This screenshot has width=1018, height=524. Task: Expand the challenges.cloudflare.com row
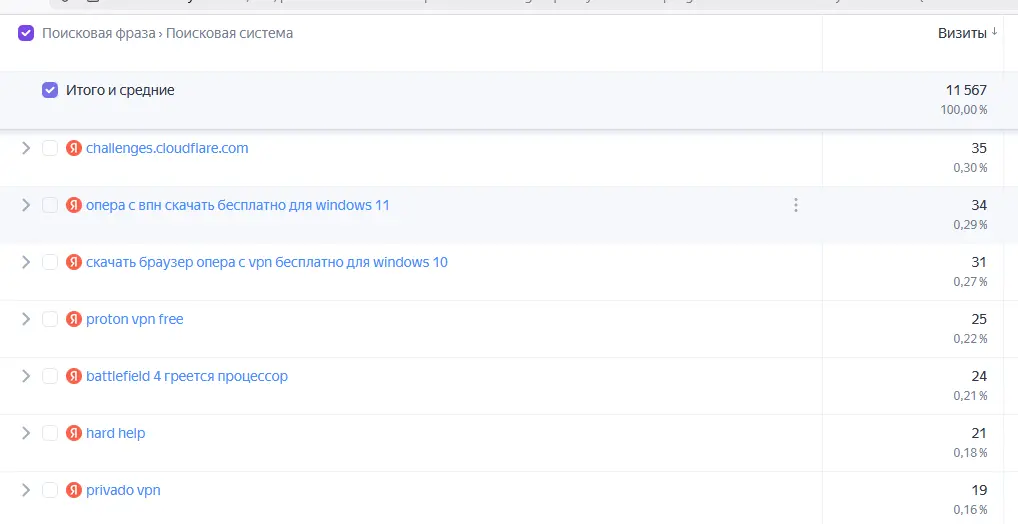26,148
